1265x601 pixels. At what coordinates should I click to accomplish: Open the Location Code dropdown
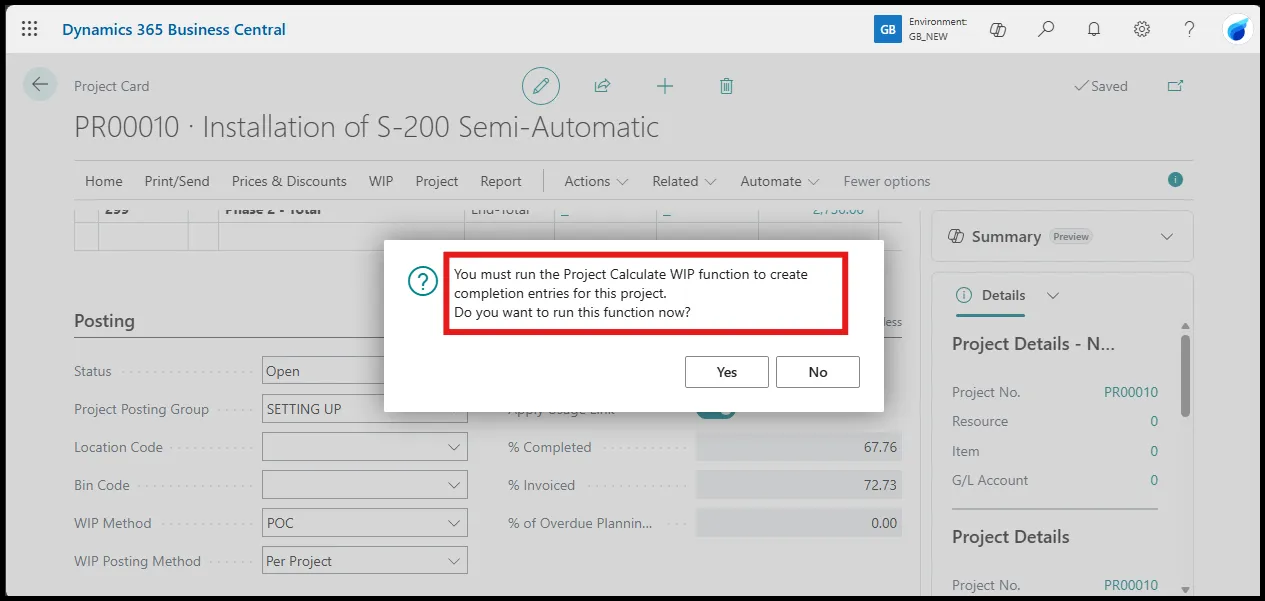click(x=454, y=447)
